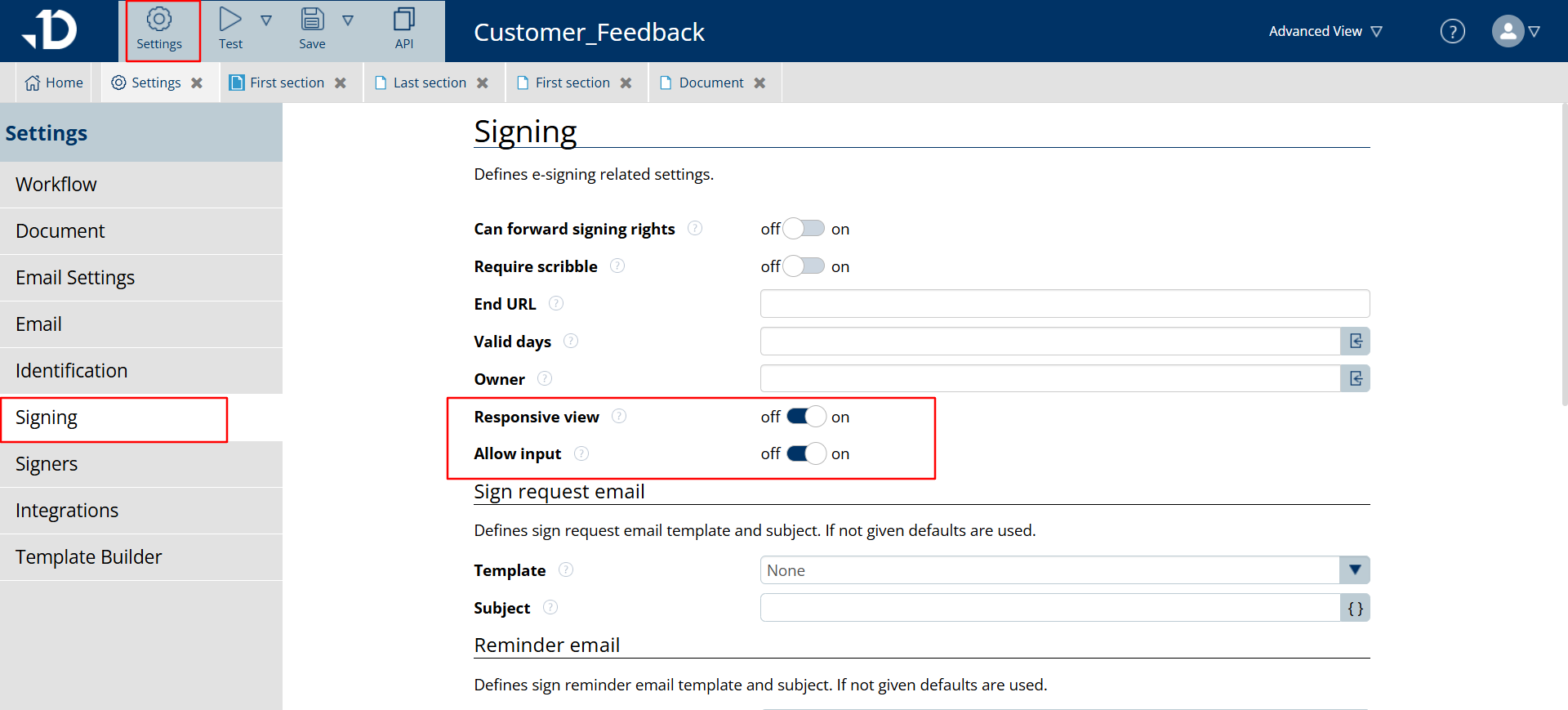Image resolution: width=1568 pixels, height=710 pixels.
Task: Enable Can forward signing rights toggle
Action: pyautogui.click(x=804, y=229)
